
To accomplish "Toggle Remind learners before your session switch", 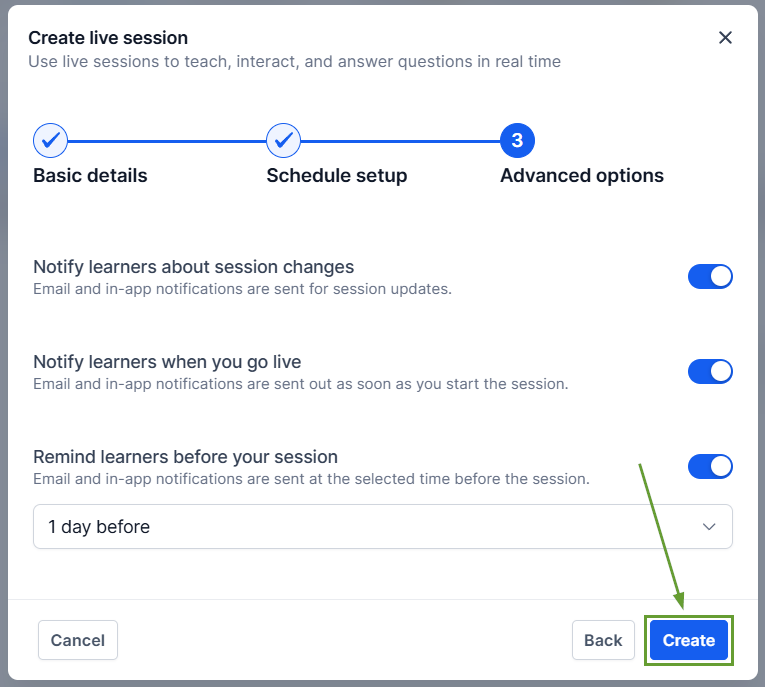I will pos(710,467).
